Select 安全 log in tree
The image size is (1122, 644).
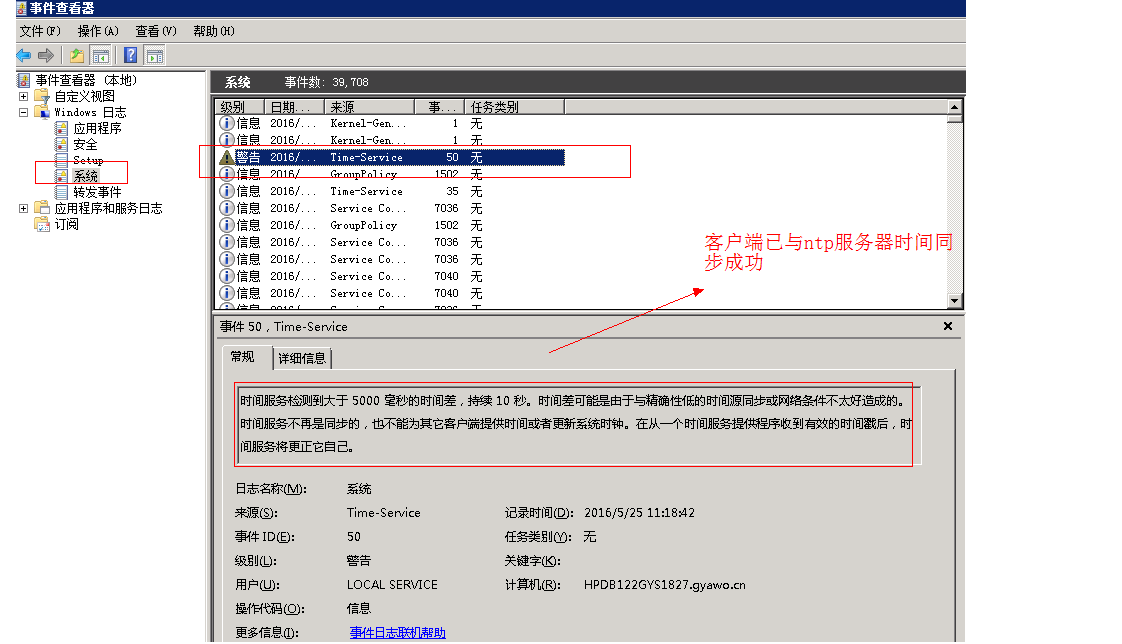(85, 144)
